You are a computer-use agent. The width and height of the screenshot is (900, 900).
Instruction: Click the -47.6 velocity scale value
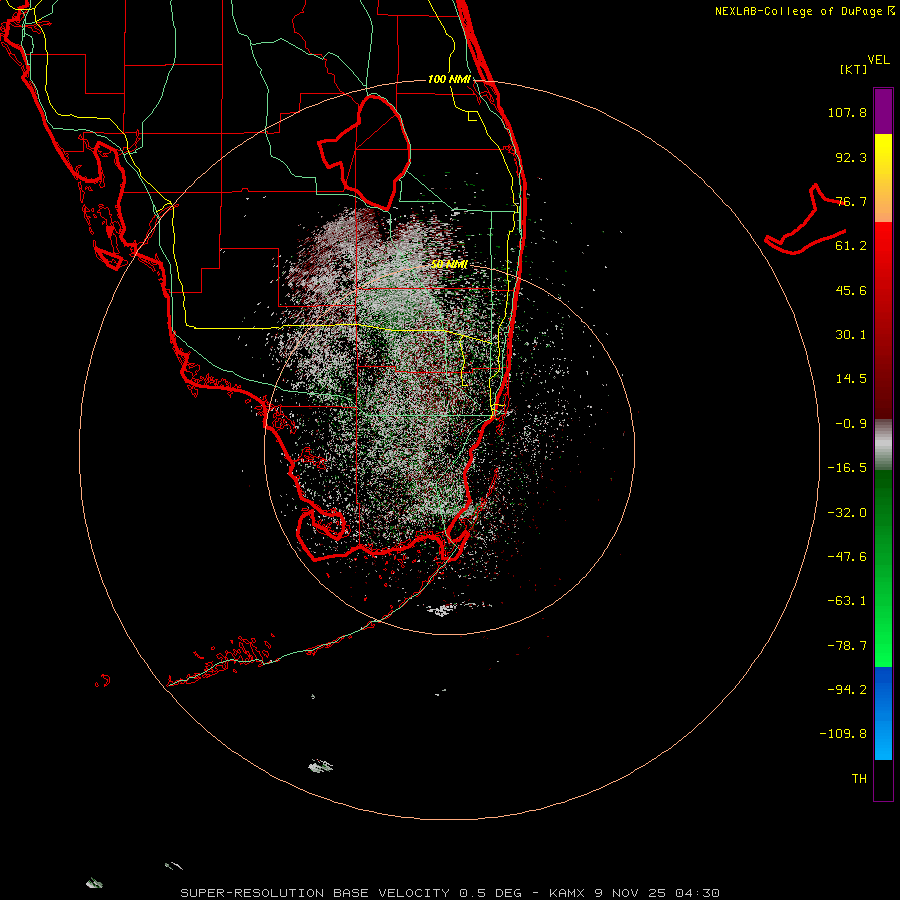(x=847, y=557)
